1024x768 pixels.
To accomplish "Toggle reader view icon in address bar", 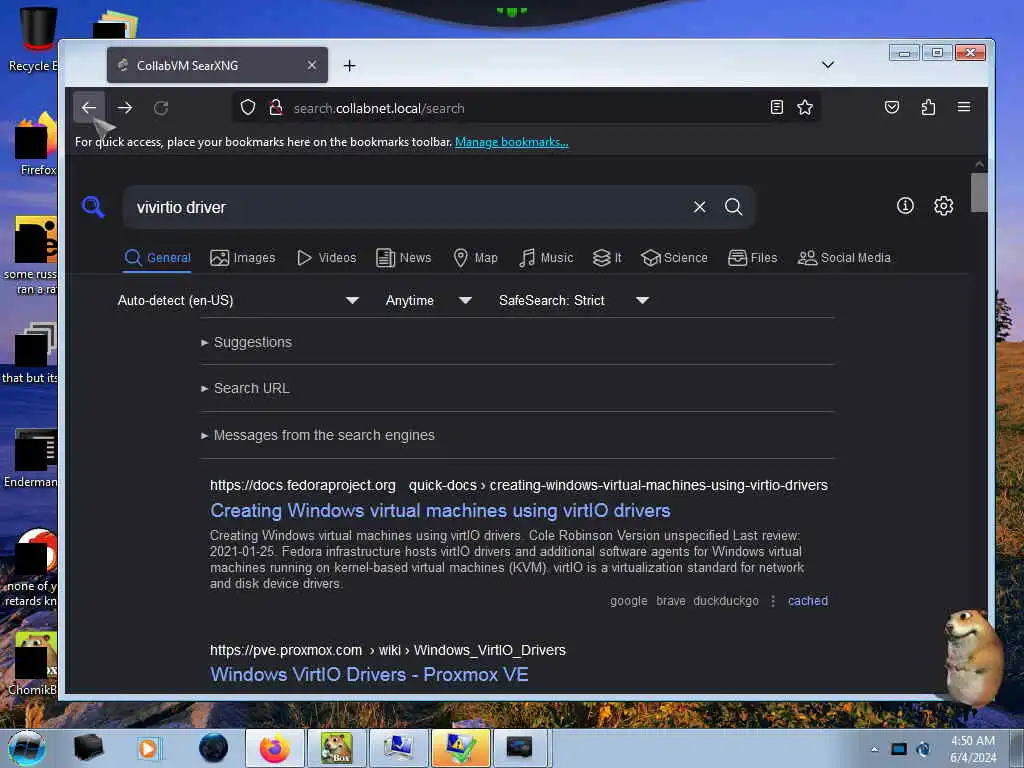I will 776,108.
